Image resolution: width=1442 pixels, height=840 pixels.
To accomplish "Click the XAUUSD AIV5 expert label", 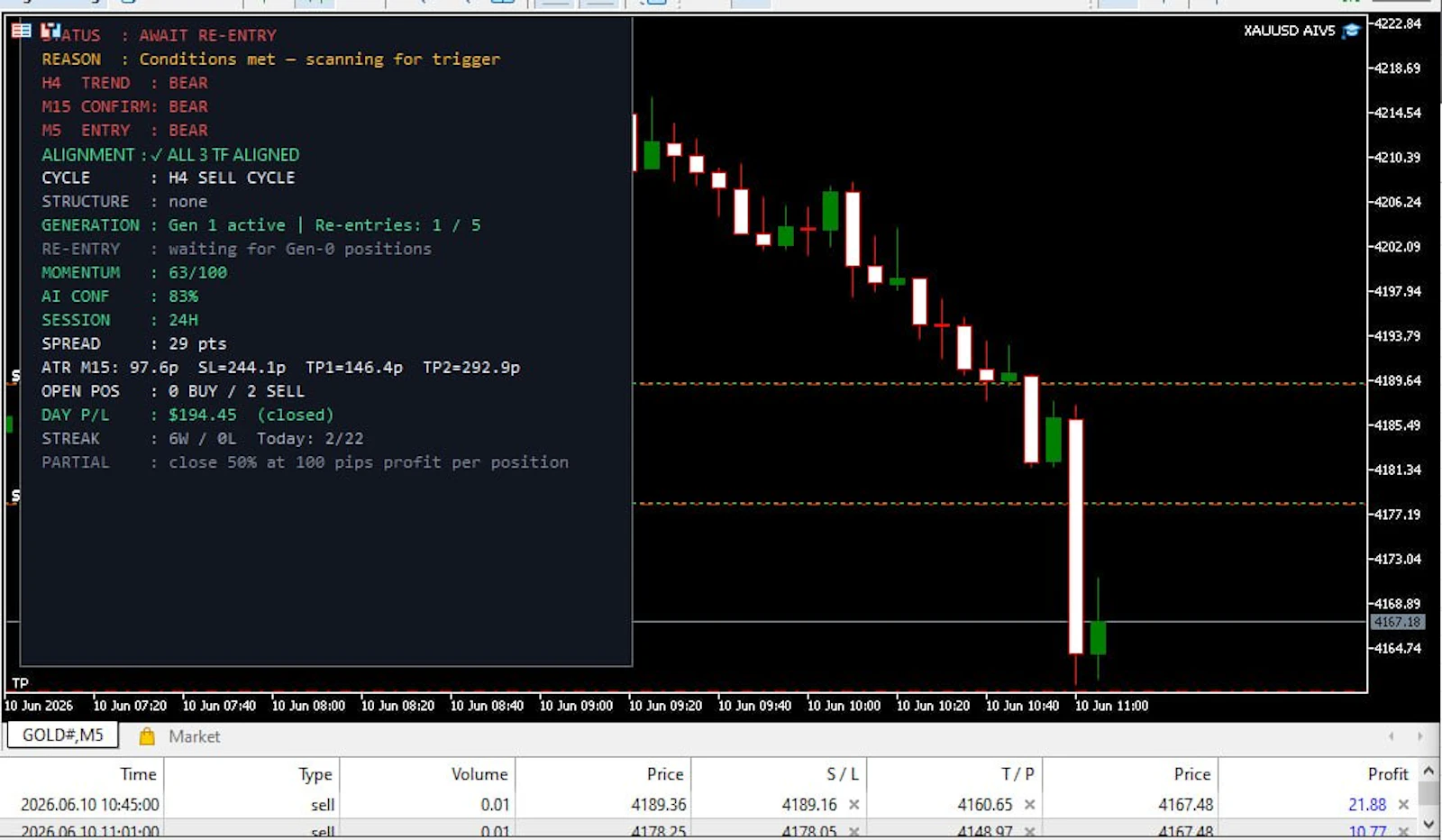I will pyautogui.click(x=1289, y=31).
